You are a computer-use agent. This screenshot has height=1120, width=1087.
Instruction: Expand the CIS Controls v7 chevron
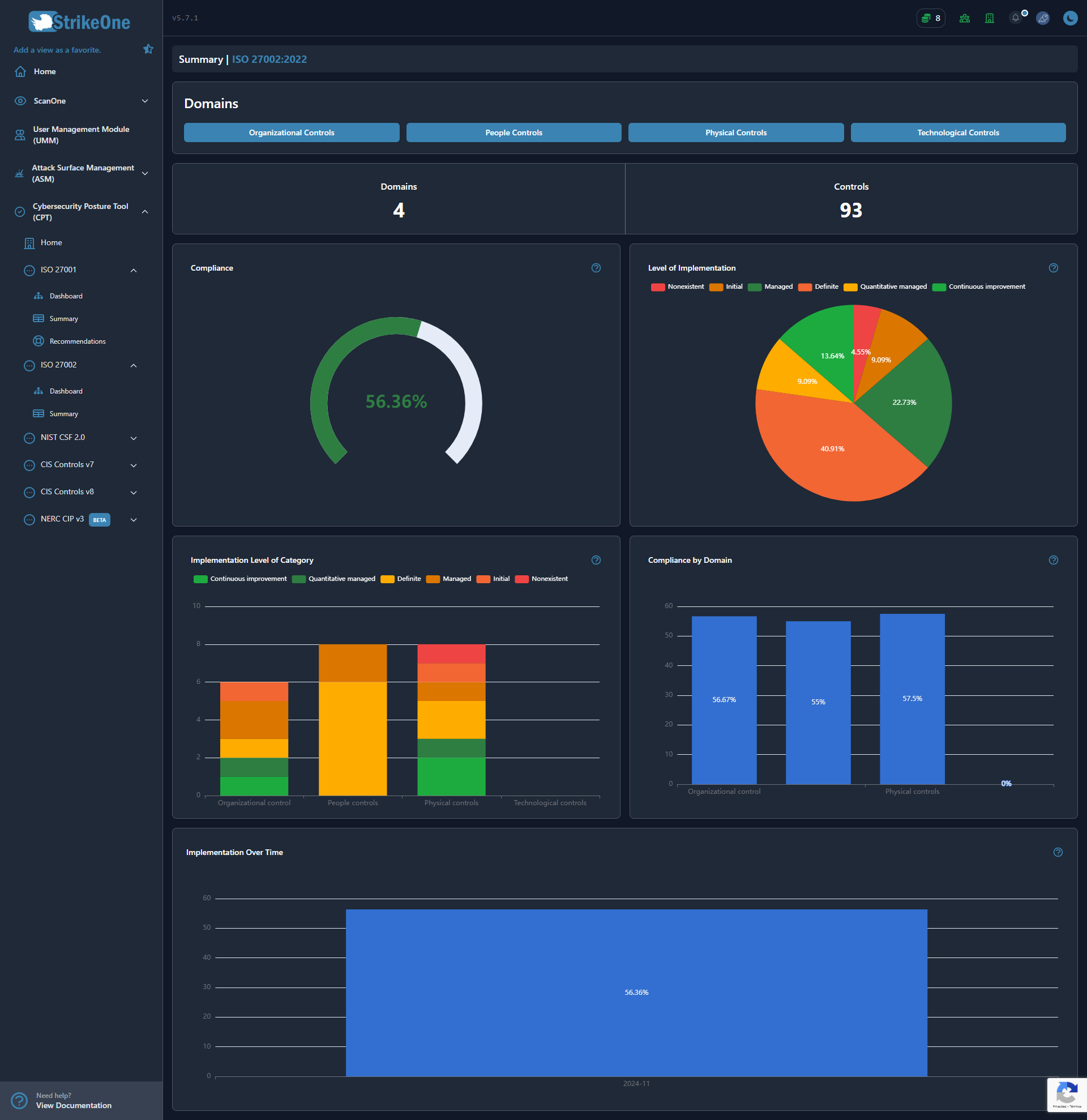tap(134, 465)
